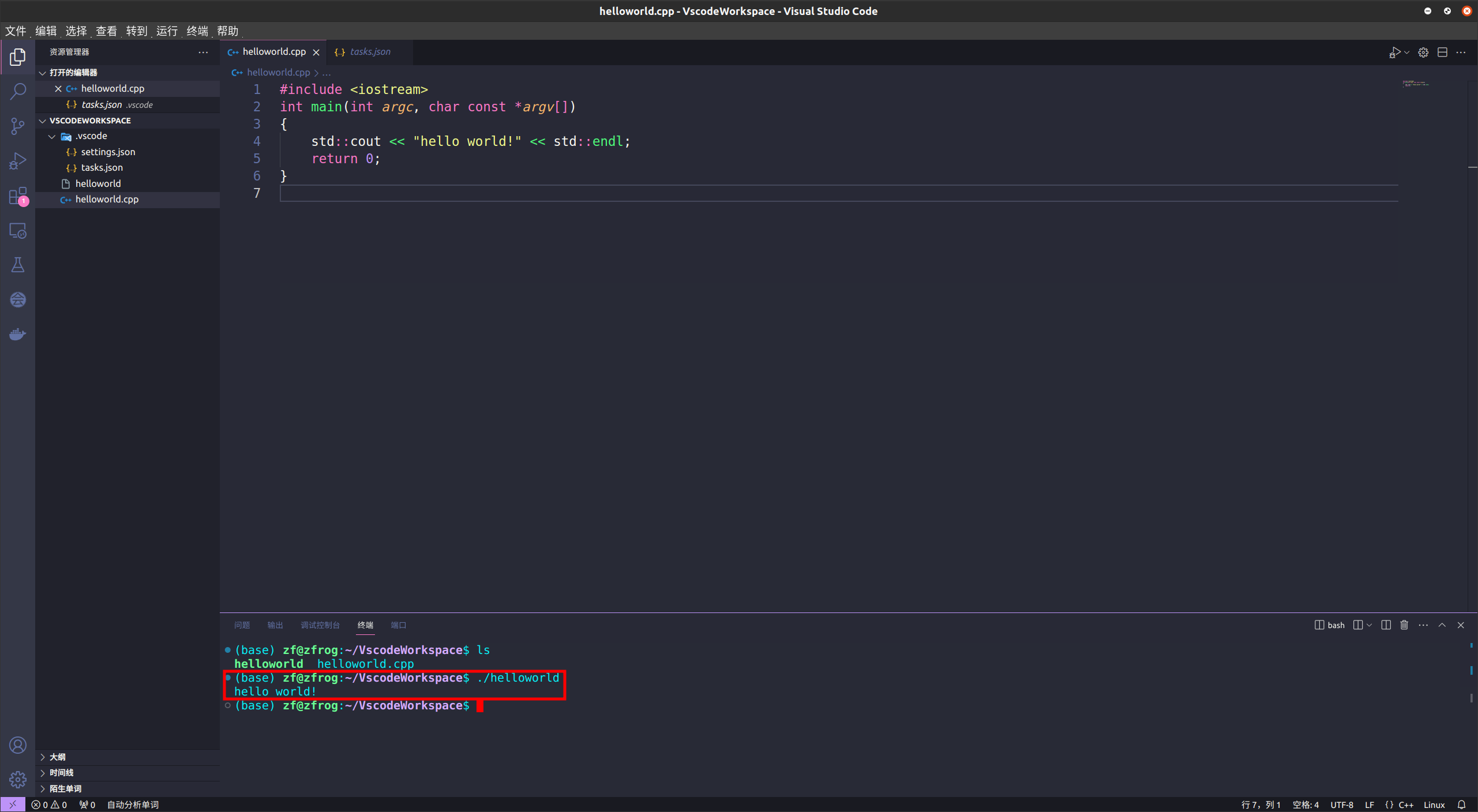Open the Search view in the activity bar
Viewport: 1478px width, 812px height.
18,91
